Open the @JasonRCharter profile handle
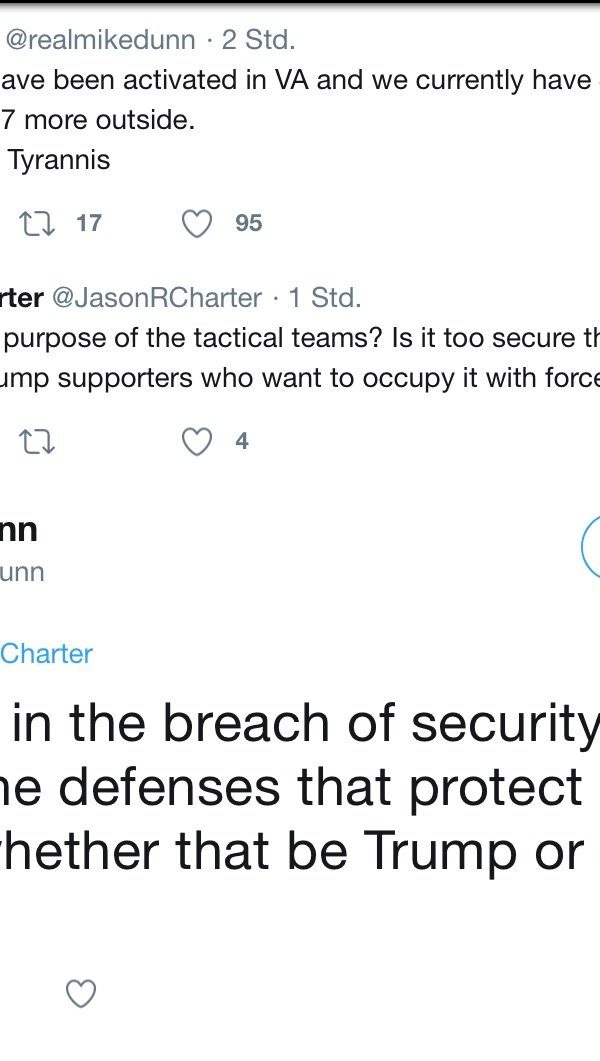The image size is (600, 1061). (156, 297)
